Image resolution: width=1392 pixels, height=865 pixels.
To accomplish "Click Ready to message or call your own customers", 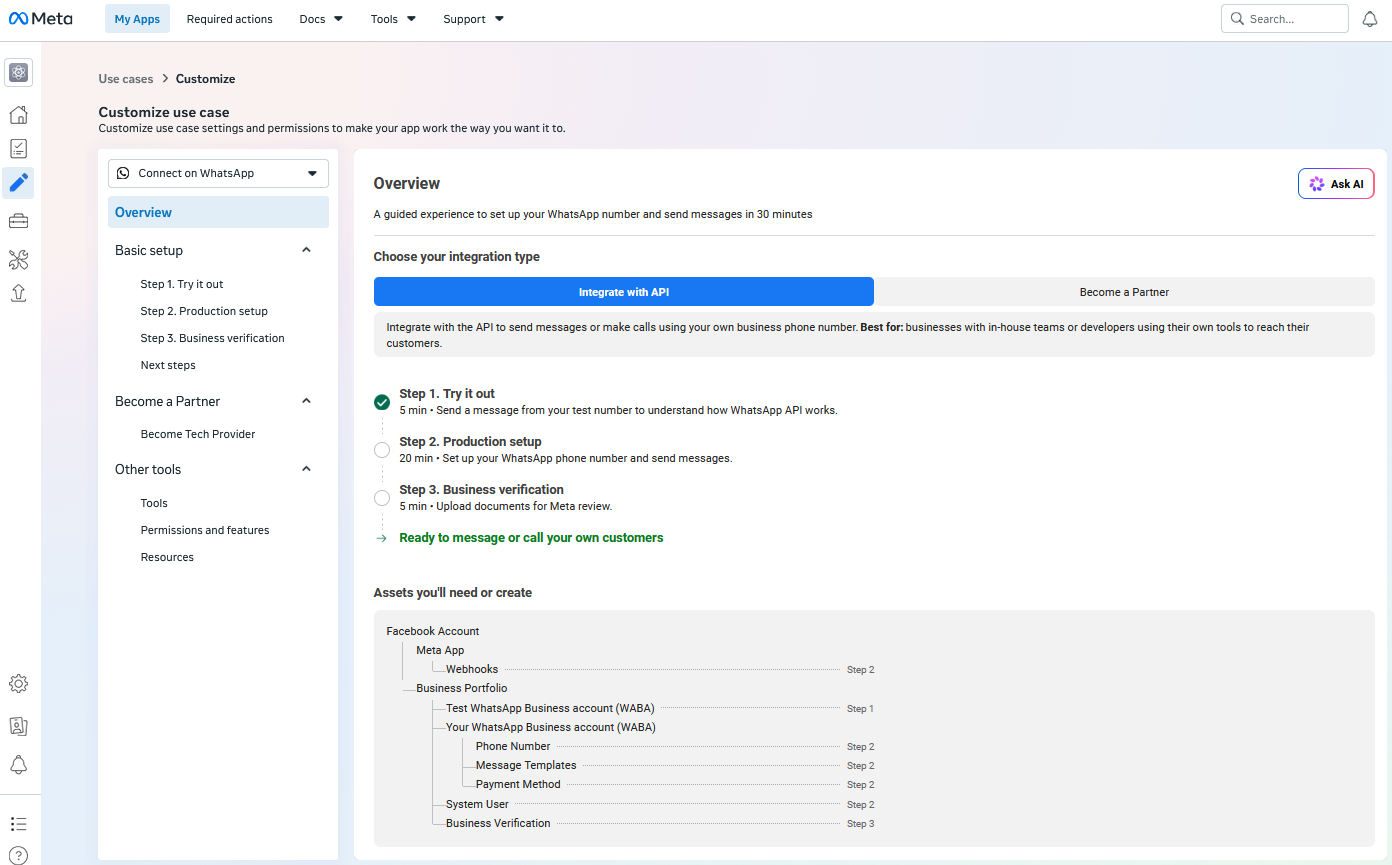I will (x=531, y=538).
